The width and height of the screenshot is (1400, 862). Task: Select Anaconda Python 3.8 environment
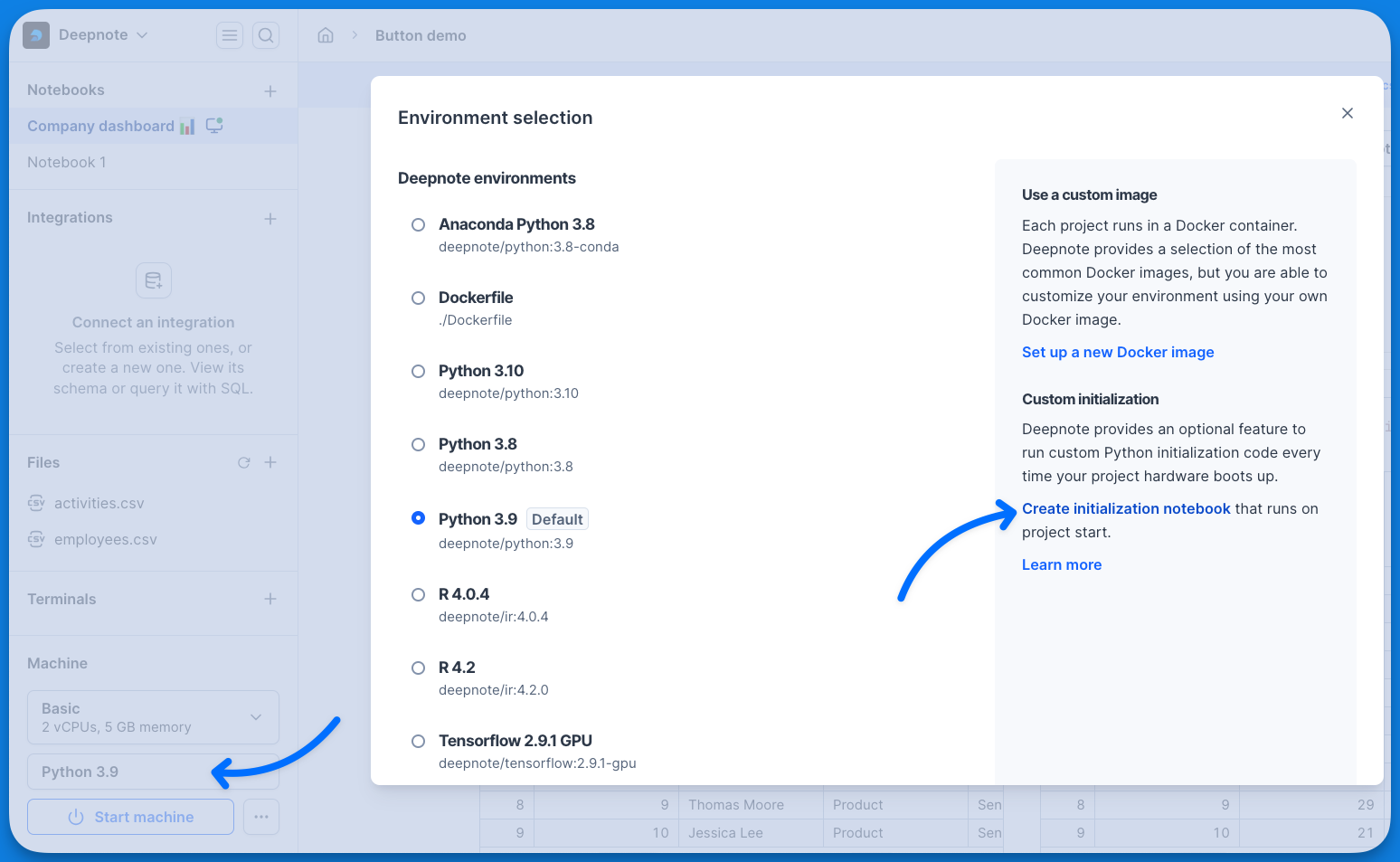(418, 224)
